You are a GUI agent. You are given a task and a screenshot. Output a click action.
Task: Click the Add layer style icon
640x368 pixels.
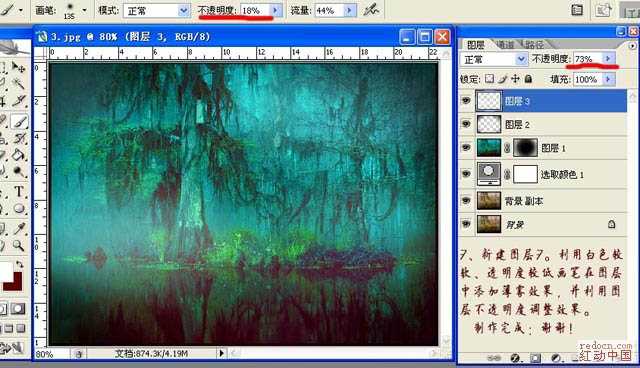(515, 358)
